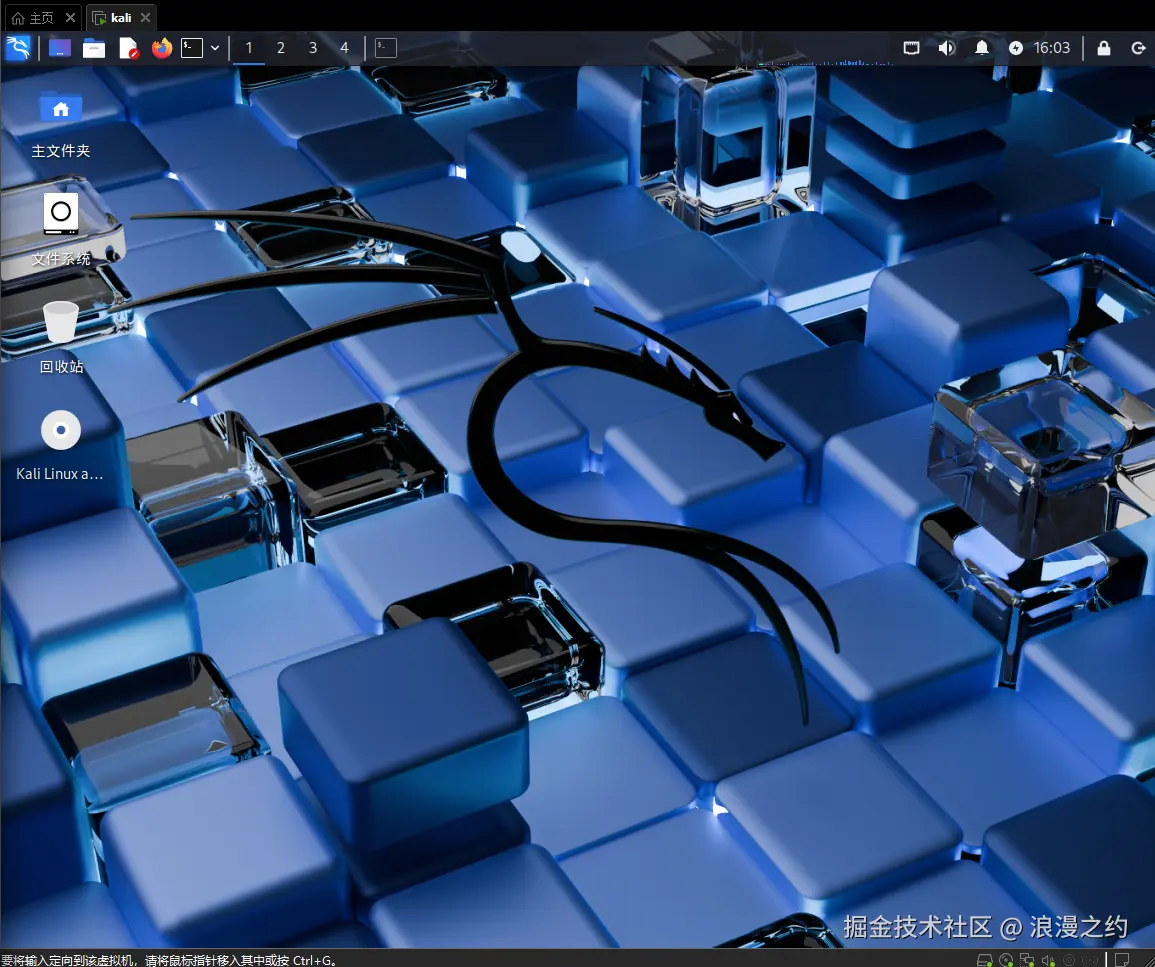This screenshot has height=967, width=1155.
Task: Switch to workspace 2
Action: (281, 48)
